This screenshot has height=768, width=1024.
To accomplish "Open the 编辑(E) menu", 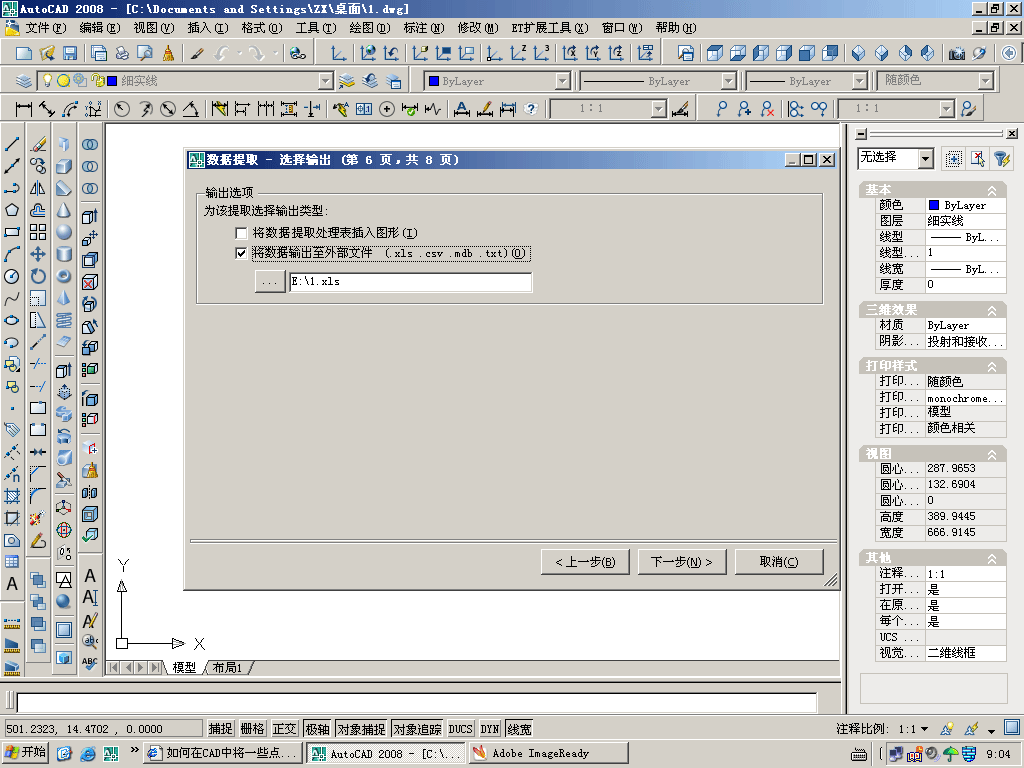I will tap(100, 28).
